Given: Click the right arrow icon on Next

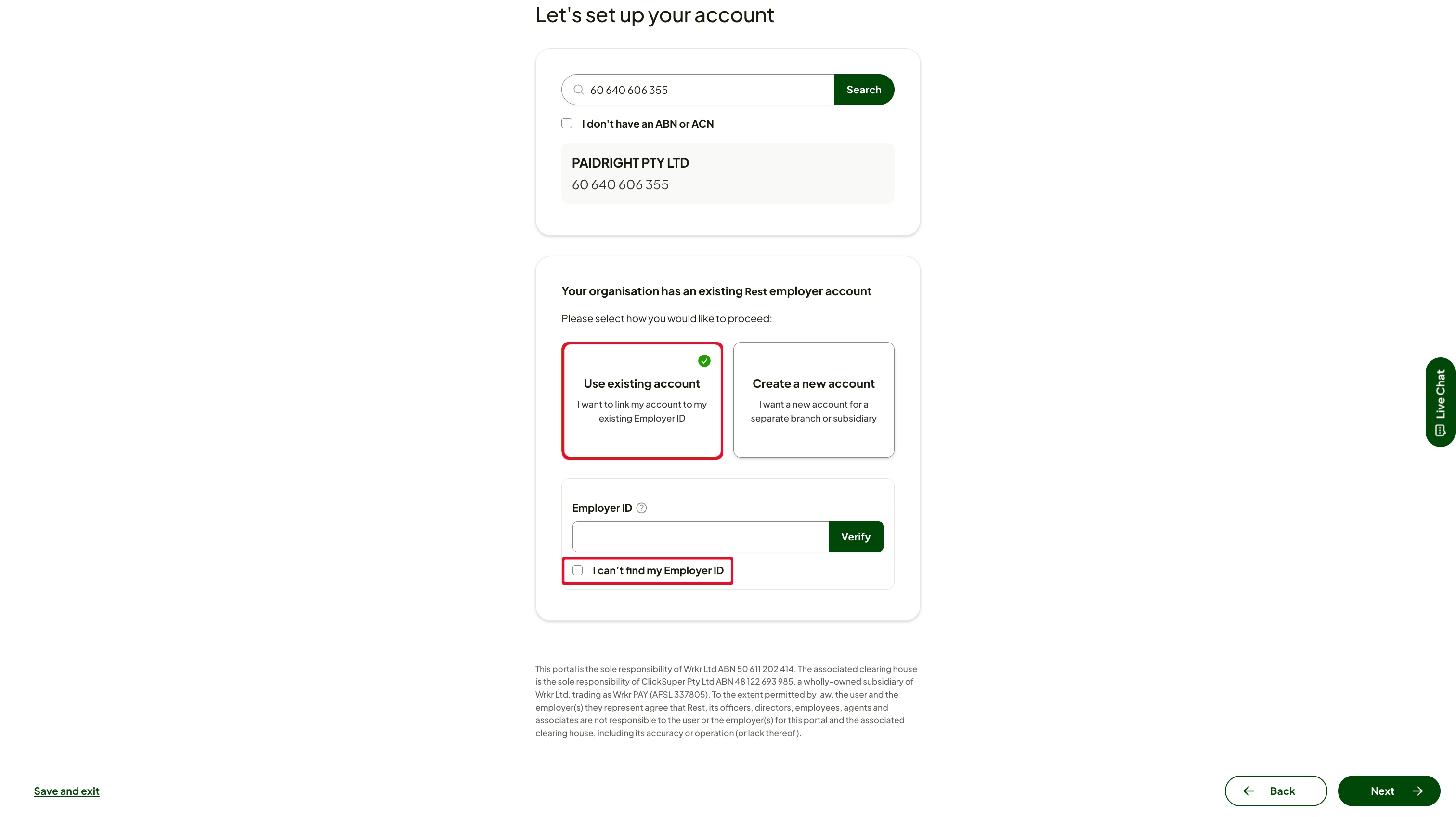Looking at the screenshot, I should coord(1417,791).
